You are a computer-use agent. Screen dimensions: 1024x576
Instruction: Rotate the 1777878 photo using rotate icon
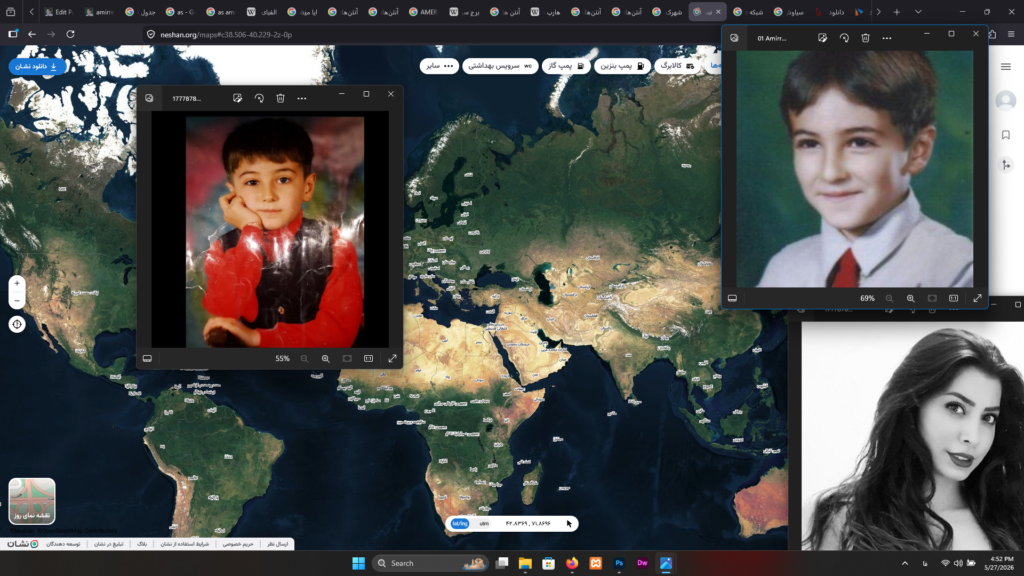[259, 98]
